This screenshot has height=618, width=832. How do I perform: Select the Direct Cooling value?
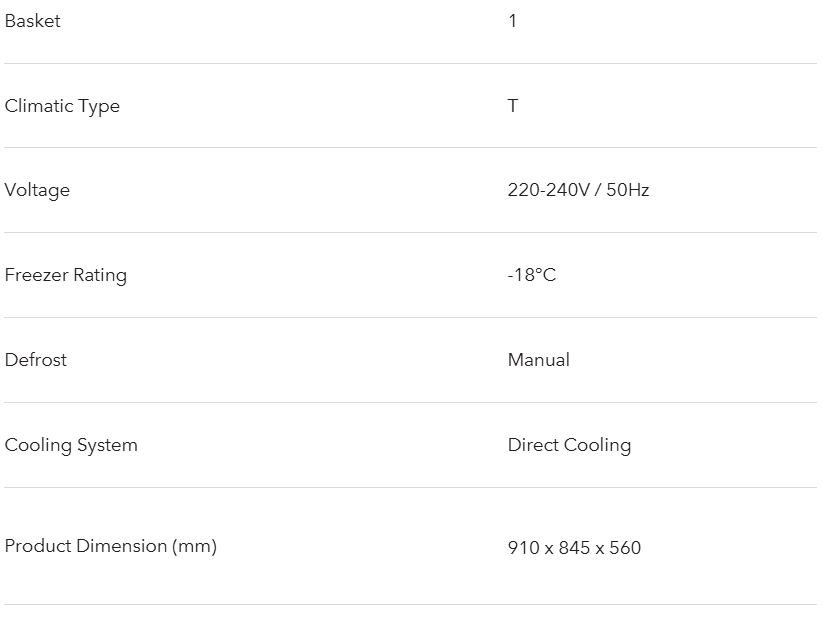[569, 445]
